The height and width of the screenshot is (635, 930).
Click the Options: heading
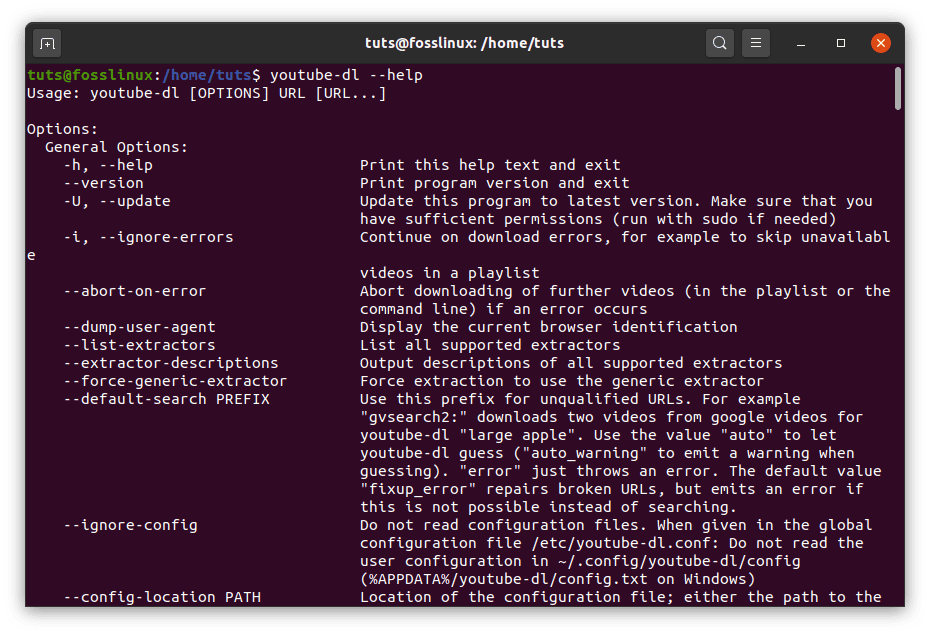62,129
